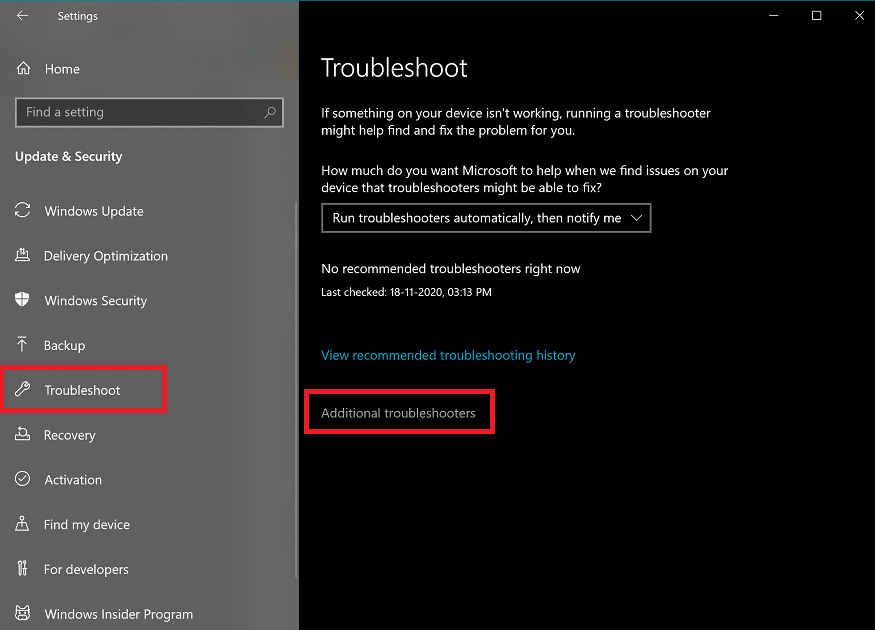Minimize the Settings window

pos(773,16)
